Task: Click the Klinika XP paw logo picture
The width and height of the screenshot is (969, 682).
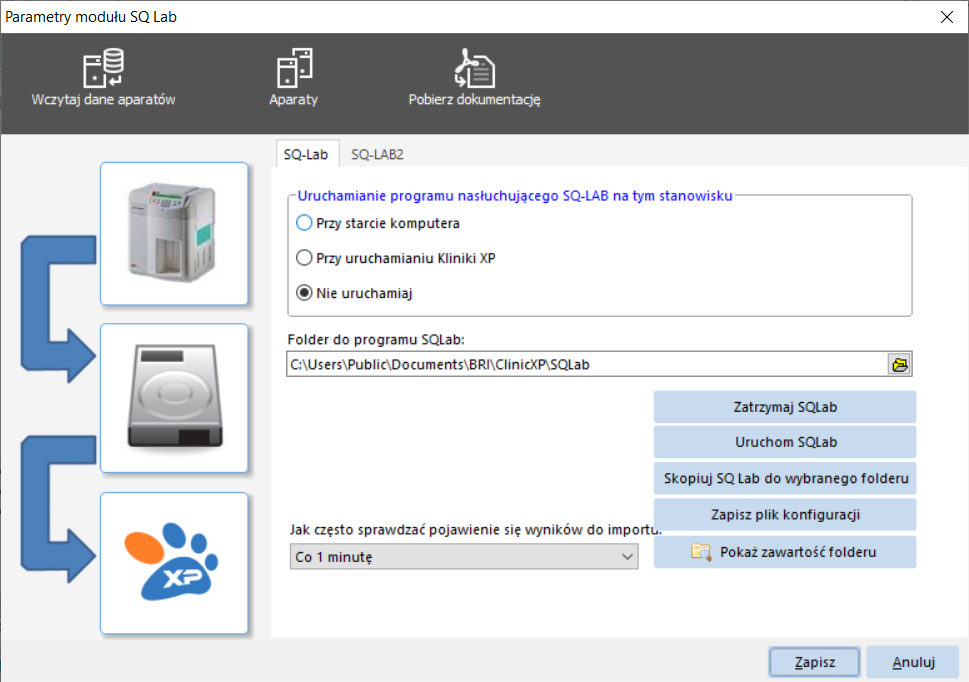Action: point(174,563)
